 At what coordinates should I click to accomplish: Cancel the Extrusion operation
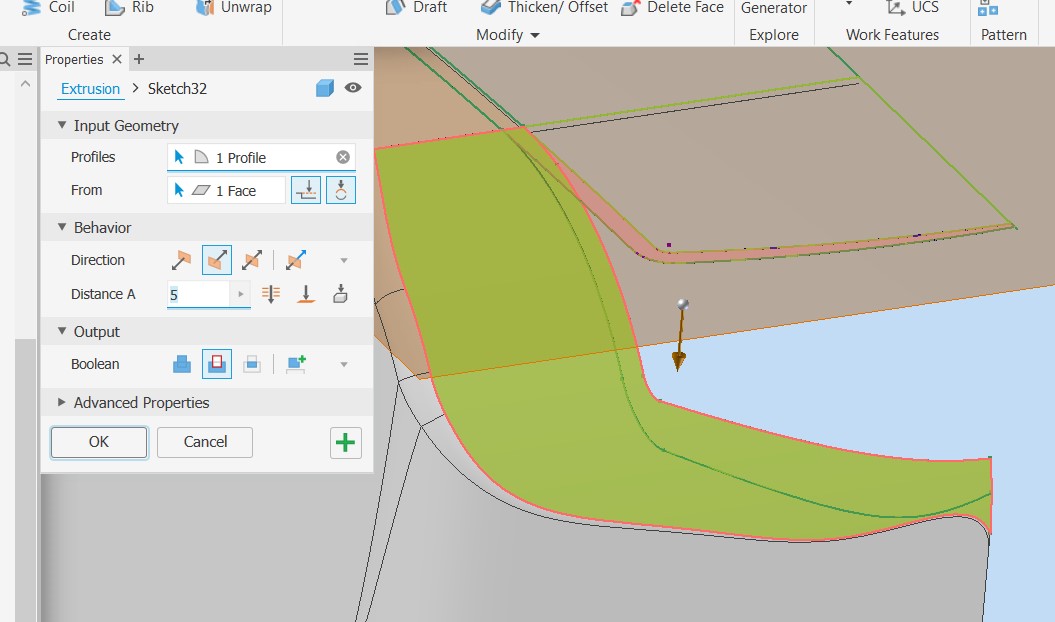204,442
